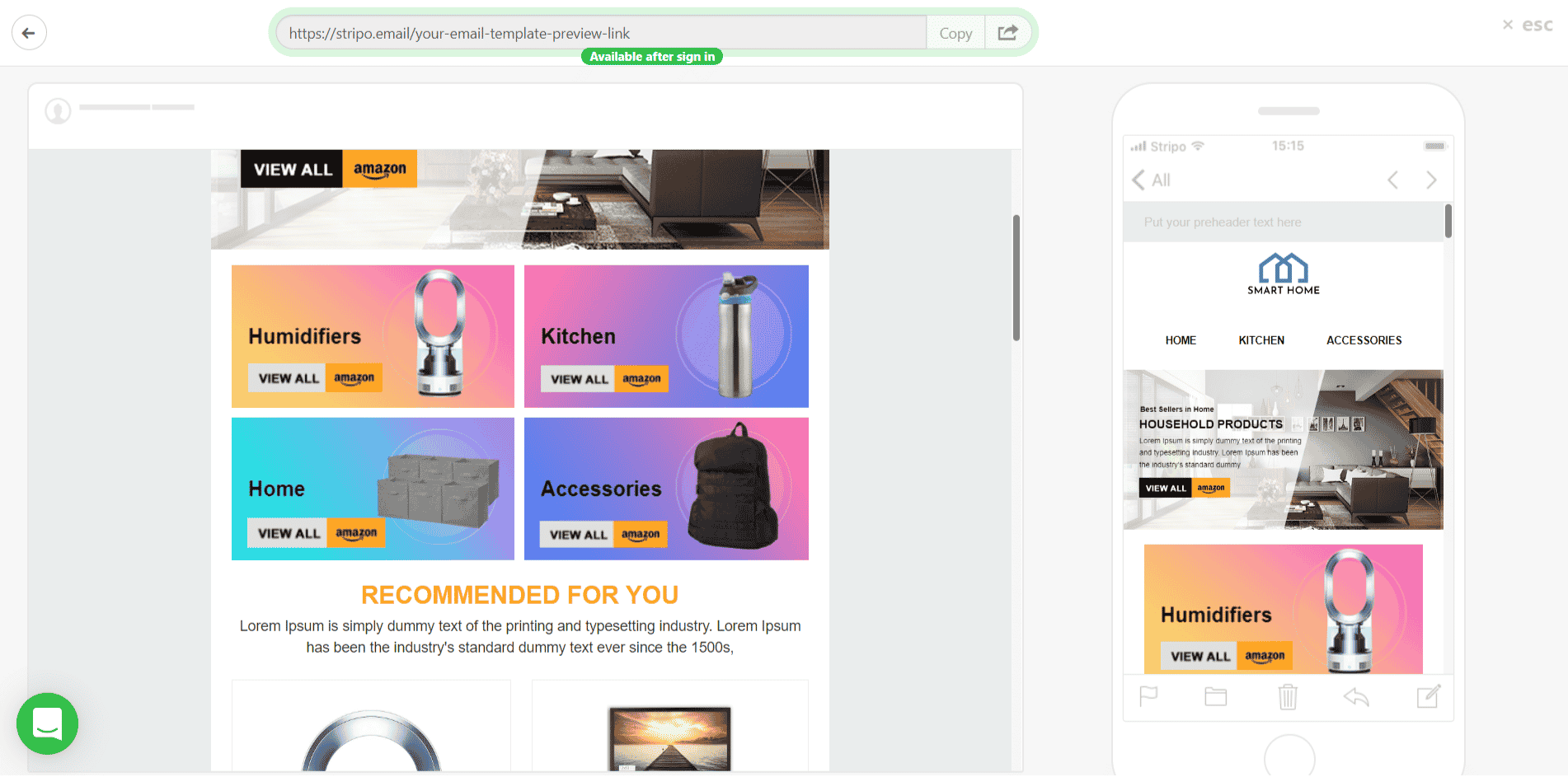Go to previous email with left chevron
This screenshot has width=1568, height=777.
[x=1392, y=180]
